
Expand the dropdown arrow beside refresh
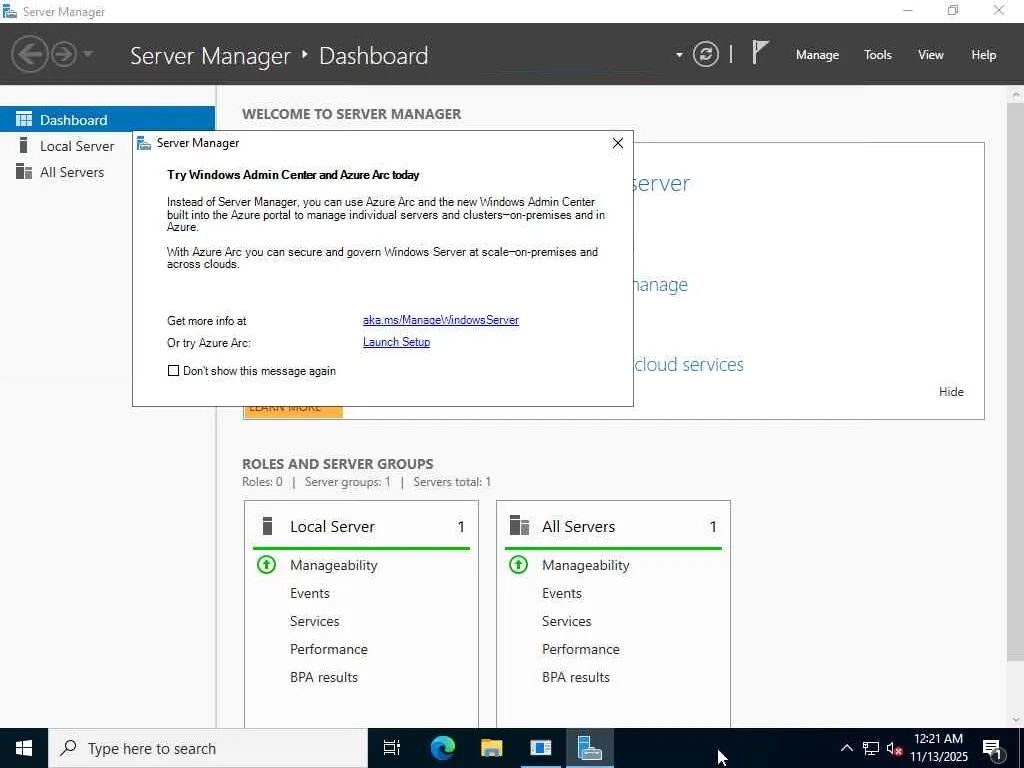coord(679,55)
